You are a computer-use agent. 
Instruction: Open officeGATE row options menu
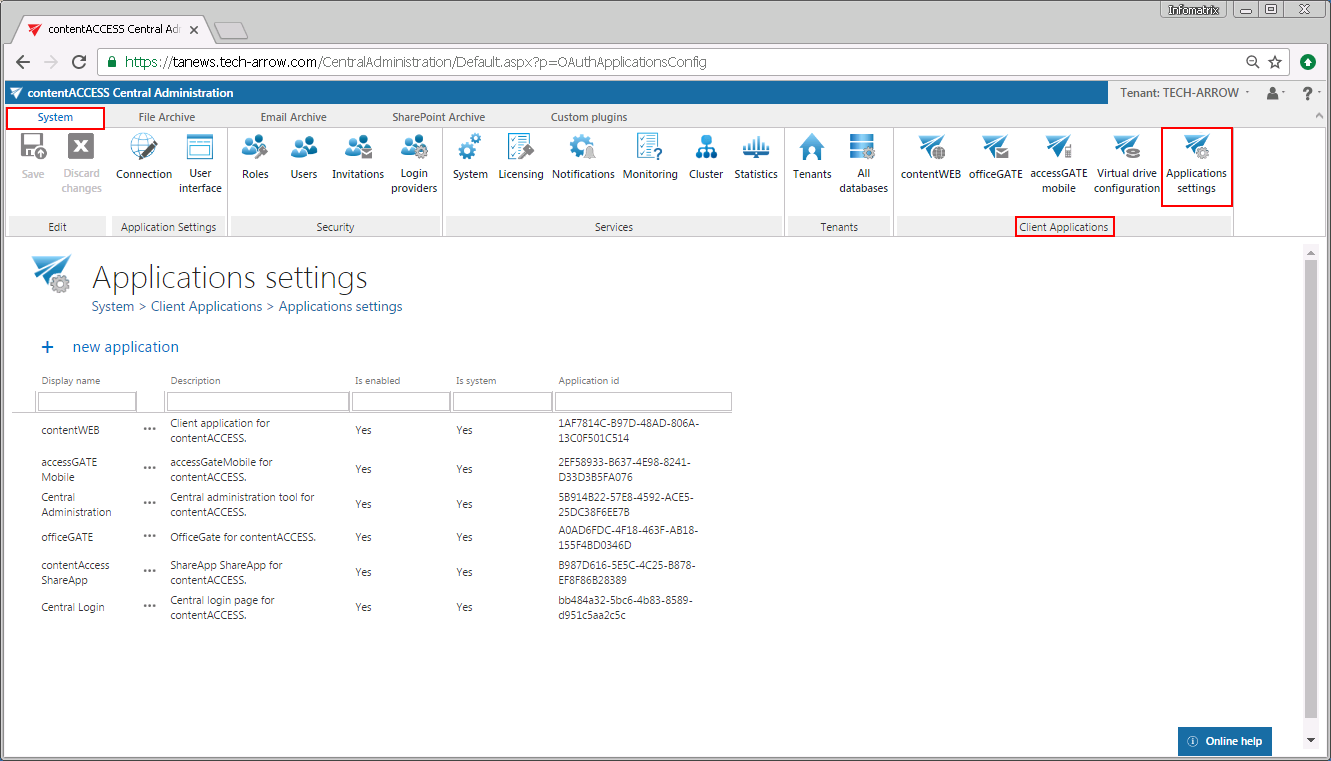[x=150, y=535]
